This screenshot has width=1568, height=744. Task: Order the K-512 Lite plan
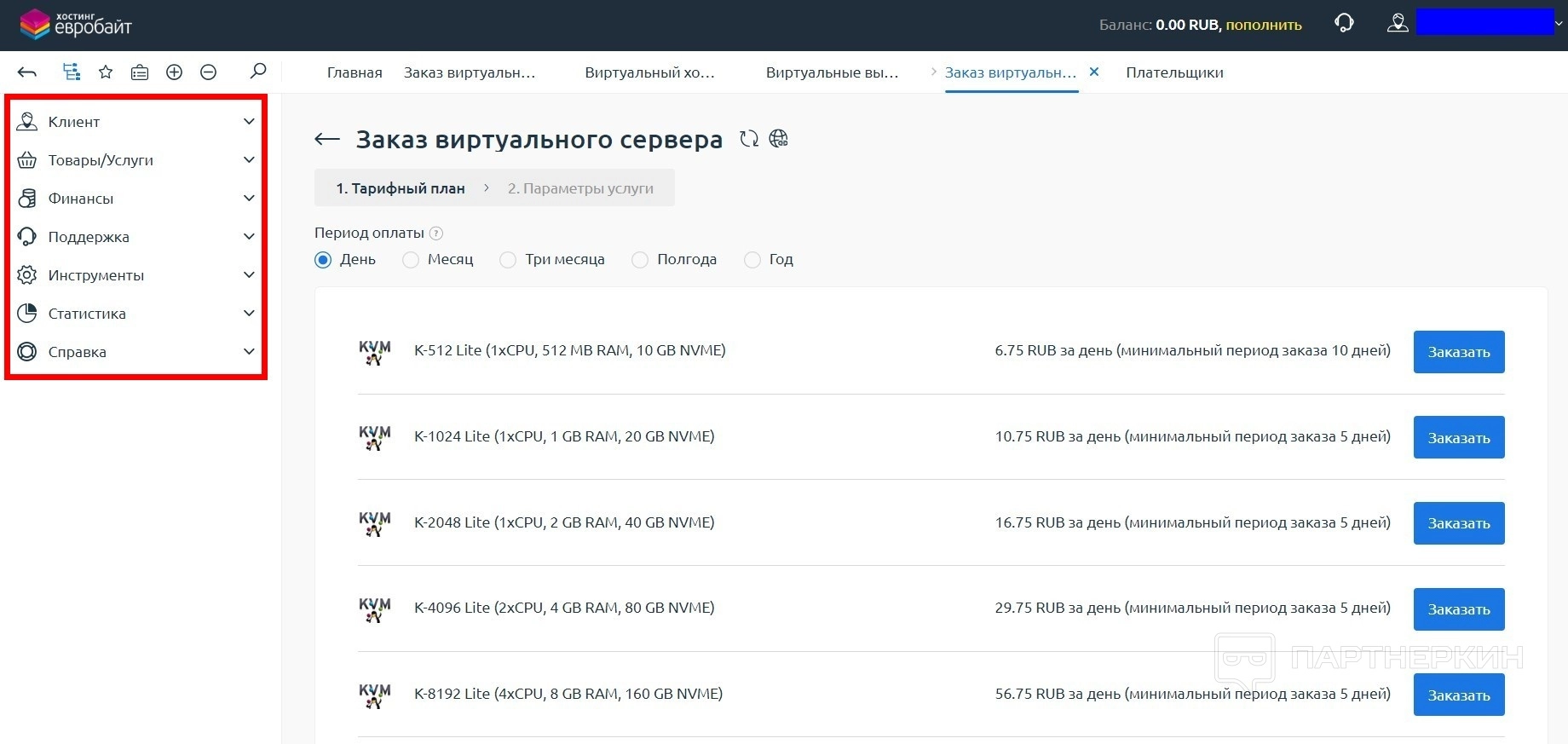[1458, 352]
